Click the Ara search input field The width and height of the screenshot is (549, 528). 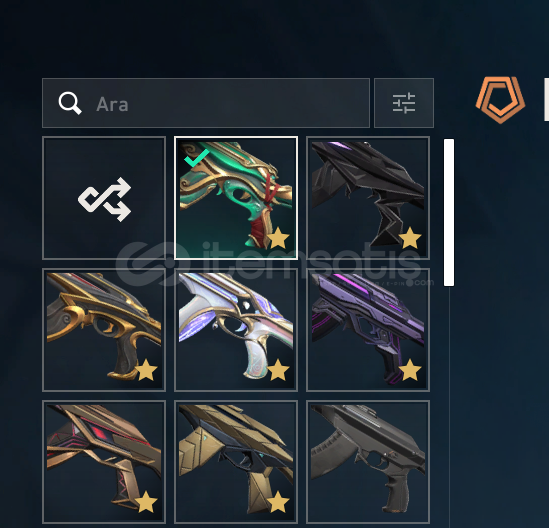206,103
